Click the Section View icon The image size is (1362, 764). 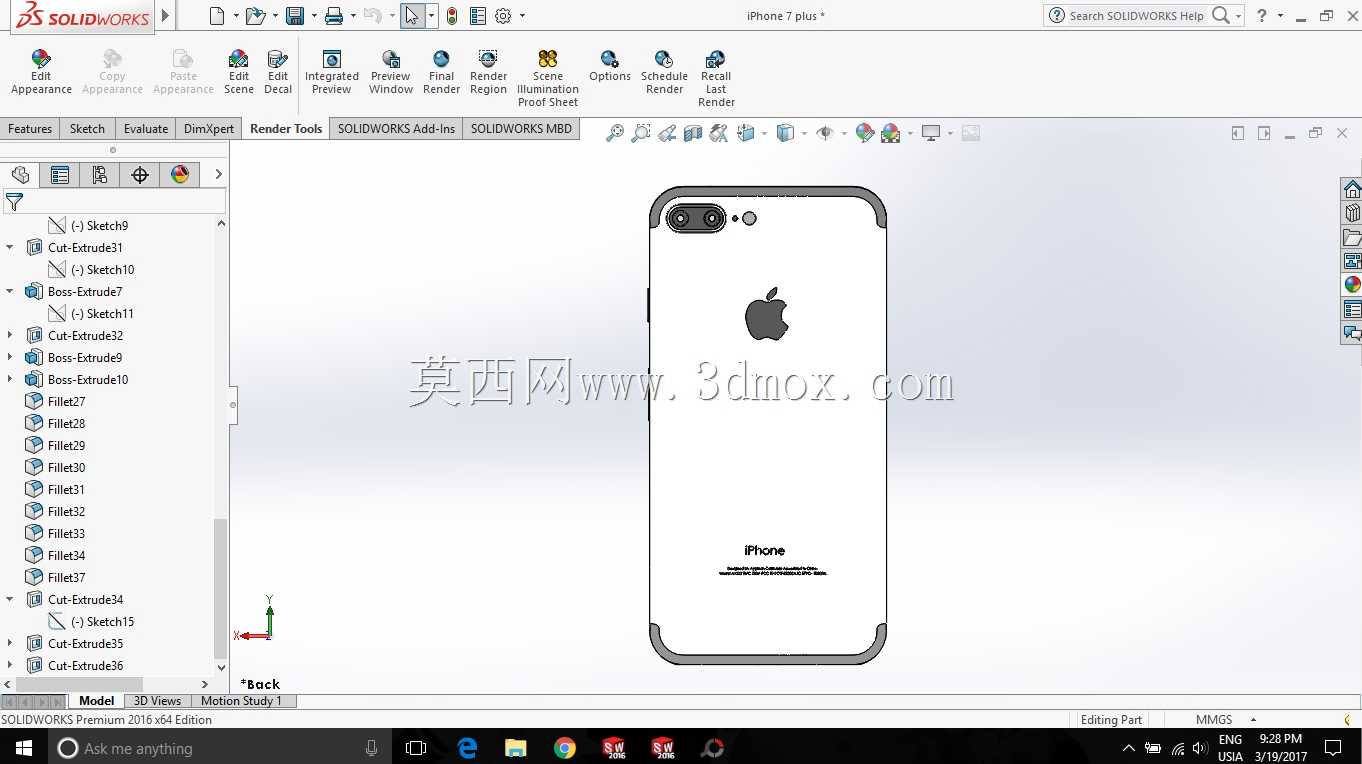[x=693, y=133]
